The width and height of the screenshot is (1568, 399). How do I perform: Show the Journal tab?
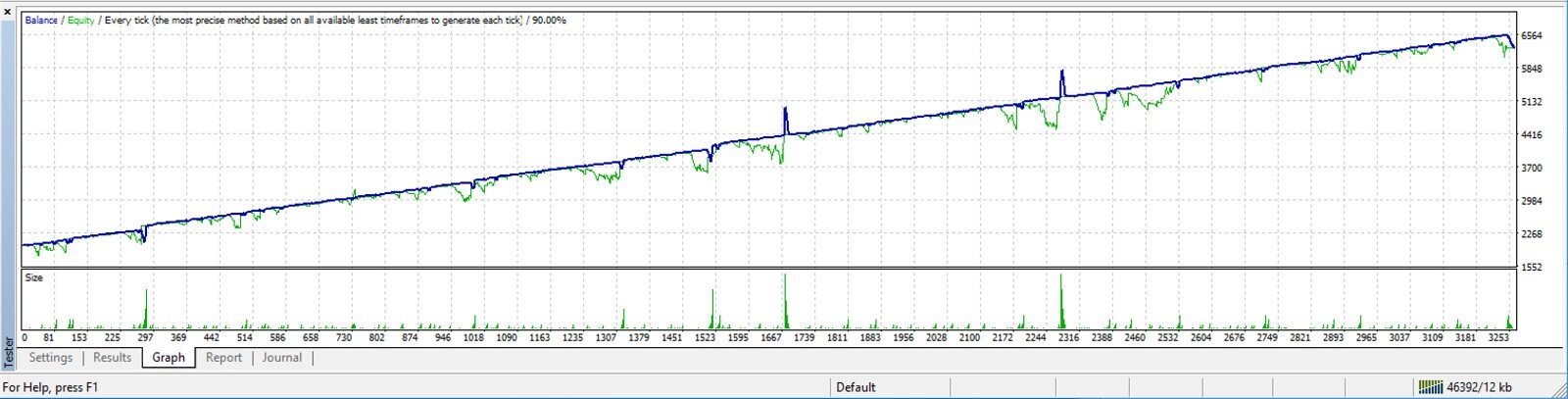282,358
